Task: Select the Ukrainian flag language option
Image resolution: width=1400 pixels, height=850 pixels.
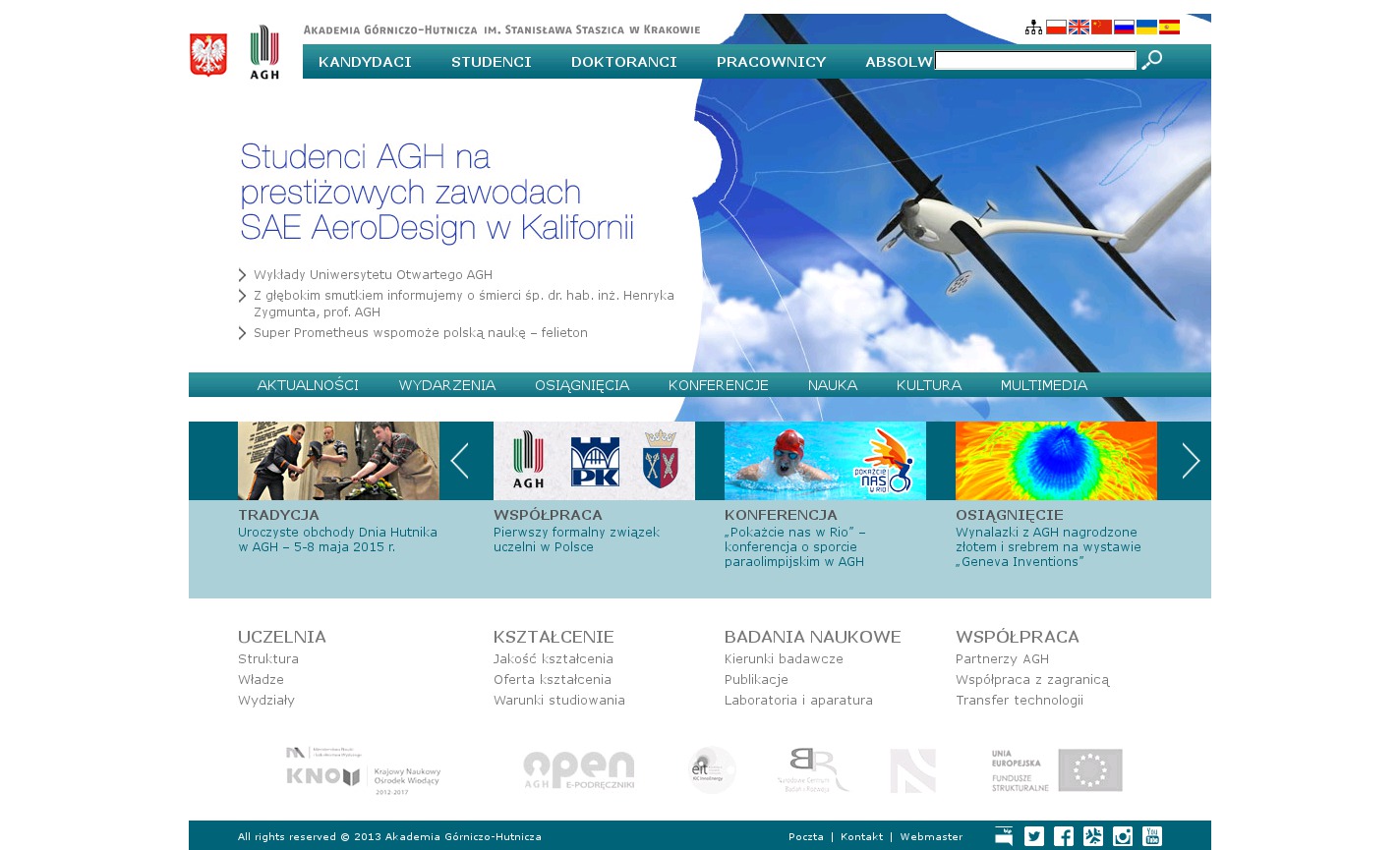Action: [1146, 28]
